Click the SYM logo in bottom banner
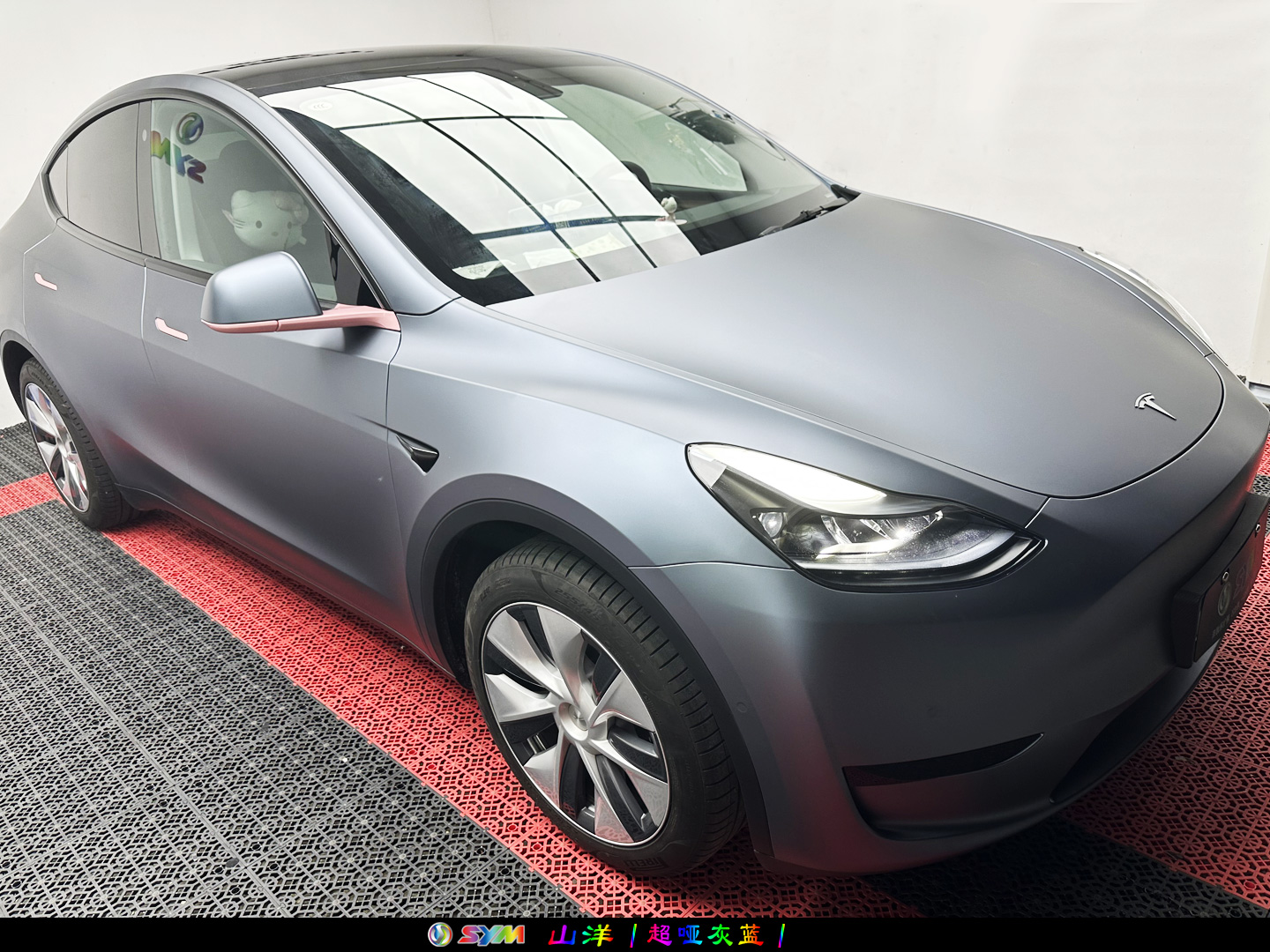Image resolution: width=1270 pixels, height=952 pixels. click(x=476, y=935)
